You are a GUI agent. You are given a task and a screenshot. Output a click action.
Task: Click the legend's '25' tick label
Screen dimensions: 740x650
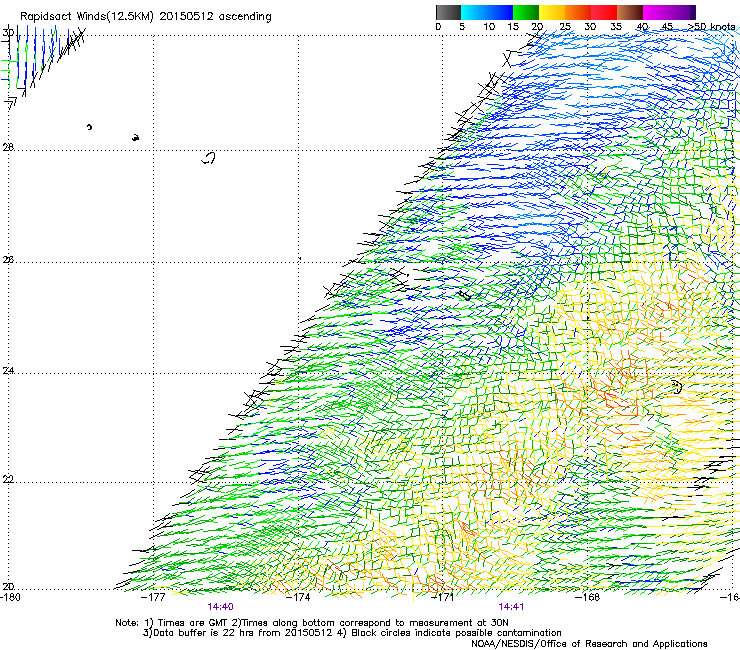coord(565,26)
